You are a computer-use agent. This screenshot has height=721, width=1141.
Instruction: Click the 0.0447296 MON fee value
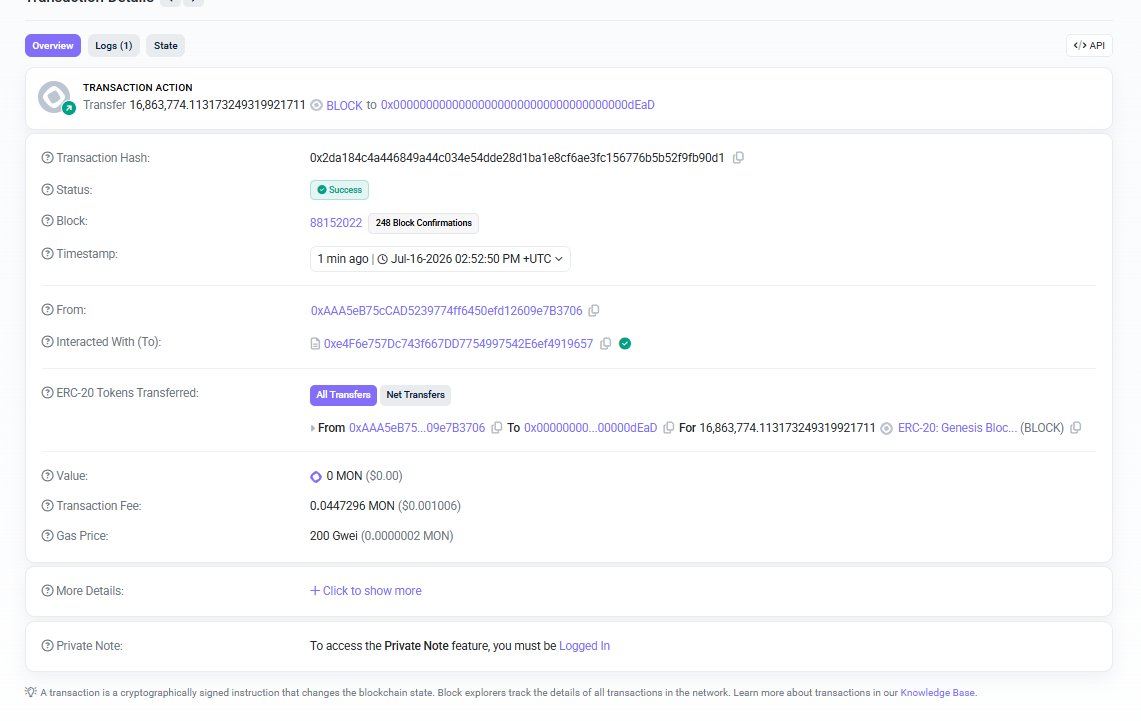tap(352, 506)
